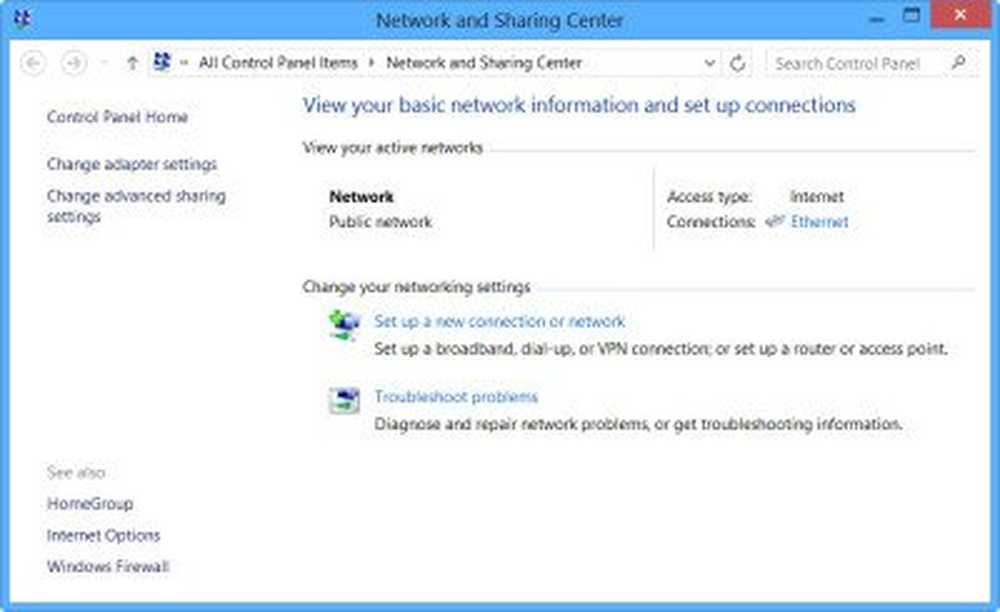This screenshot has height=612, width=1000.
Task: Click the Up one level arrow
Action: click(x=132, y=63)
